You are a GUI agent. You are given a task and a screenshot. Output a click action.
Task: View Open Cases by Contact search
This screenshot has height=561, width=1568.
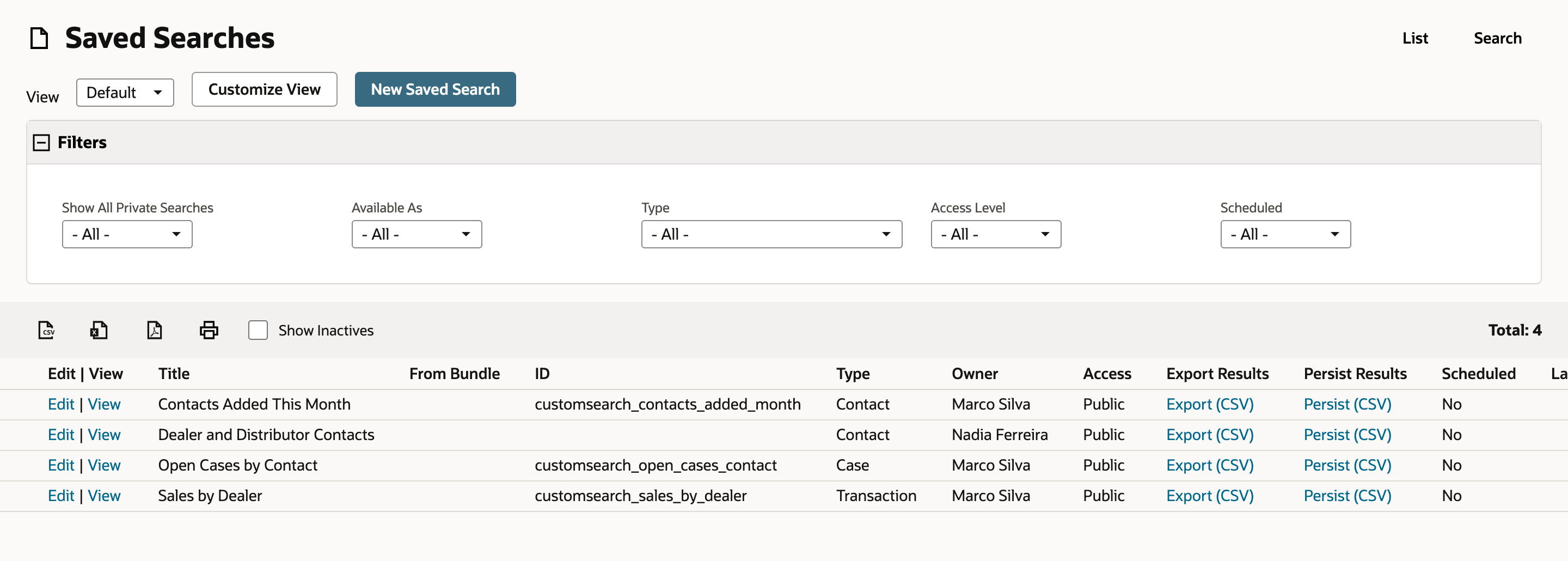104,465
